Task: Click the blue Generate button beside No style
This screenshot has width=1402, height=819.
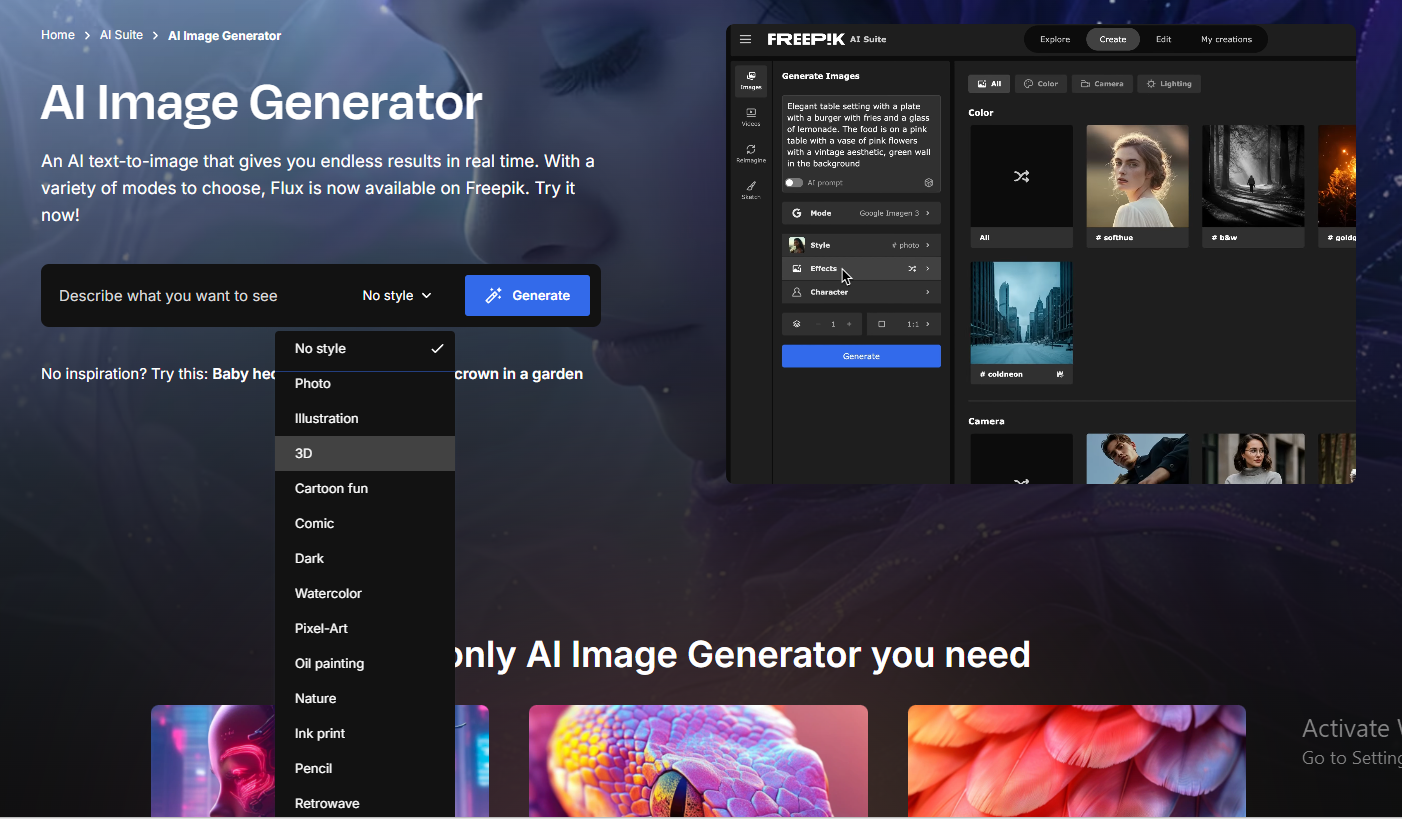Action: (x=527, y=295)
